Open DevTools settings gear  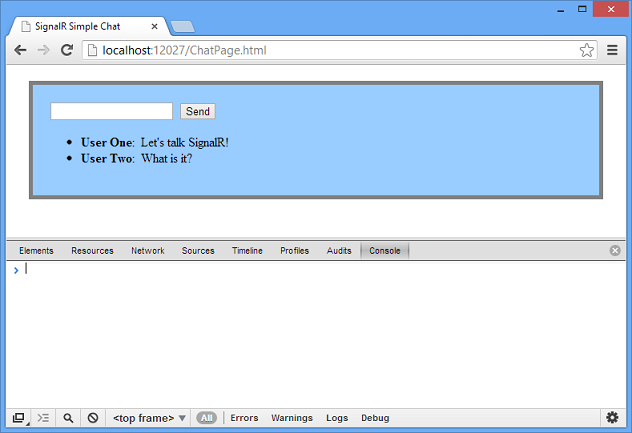tap(612, 417)
